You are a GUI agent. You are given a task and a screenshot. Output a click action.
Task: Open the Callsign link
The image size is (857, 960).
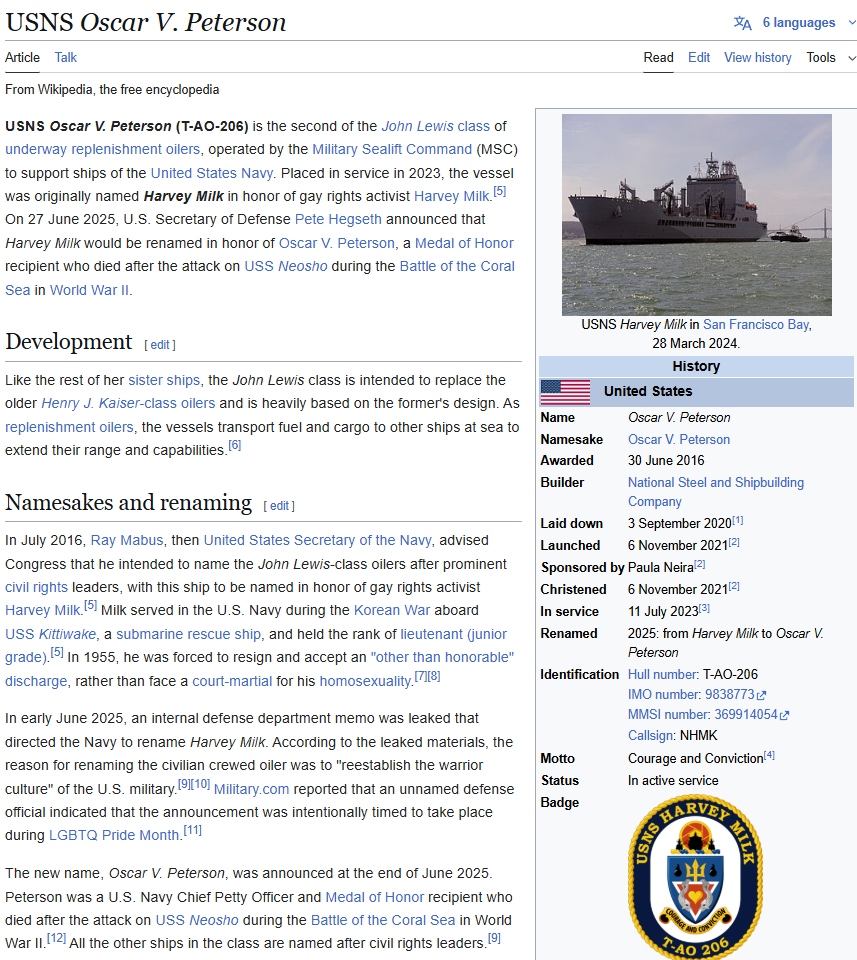pyautogui.click(x=650, y=735)
